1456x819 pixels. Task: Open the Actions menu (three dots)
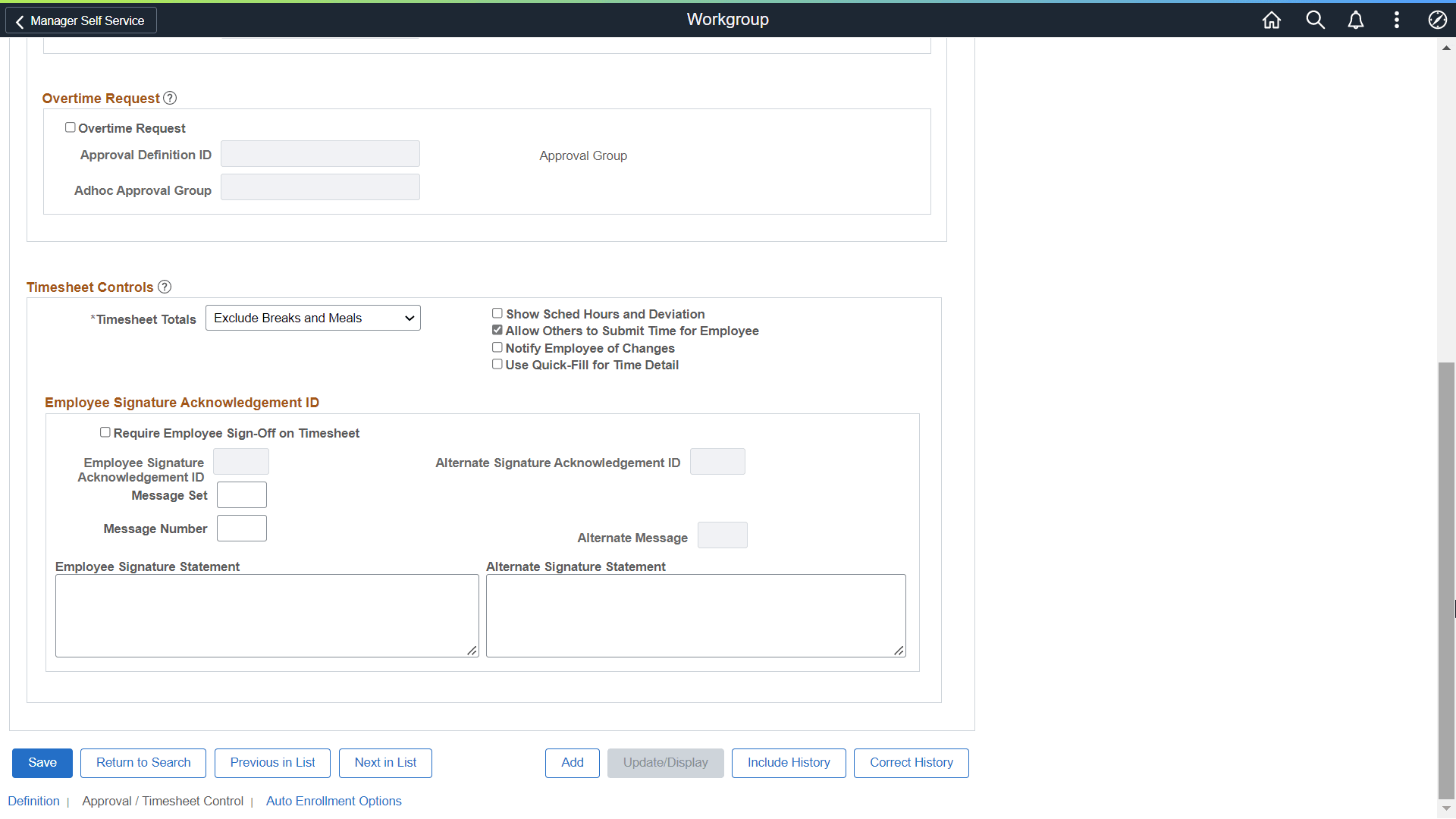pos(1397,20)
